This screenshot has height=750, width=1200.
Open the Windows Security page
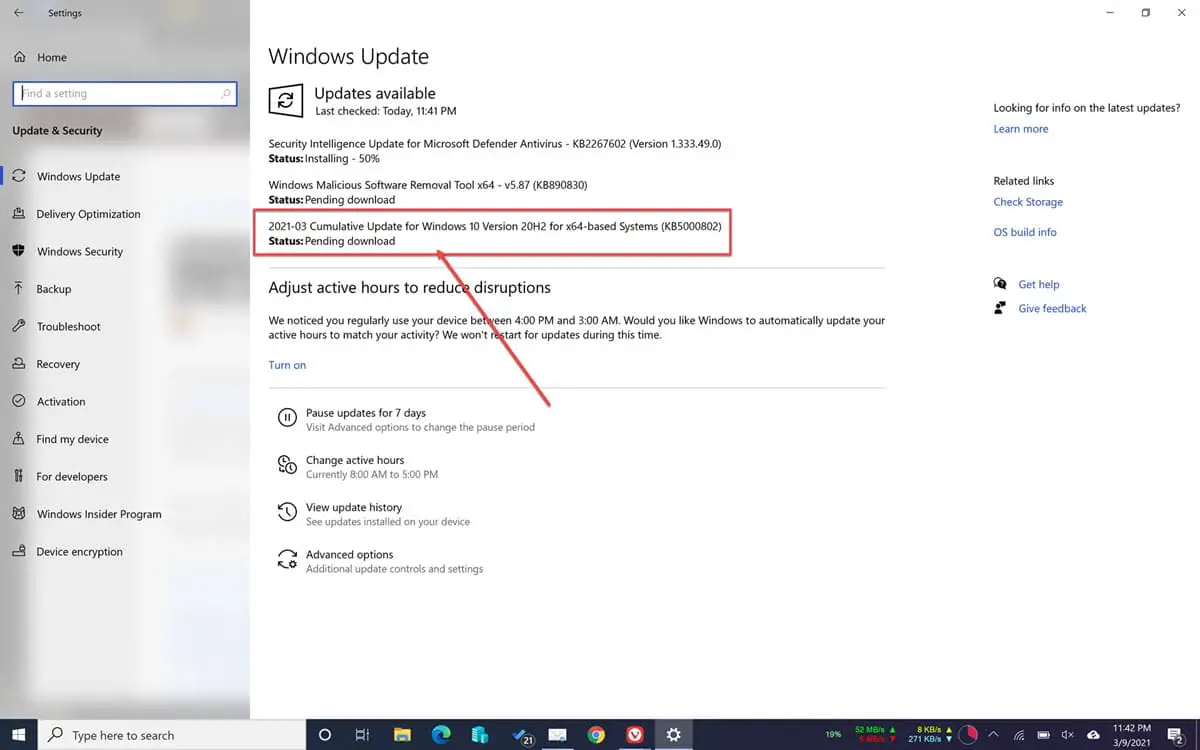coord(80,252)
